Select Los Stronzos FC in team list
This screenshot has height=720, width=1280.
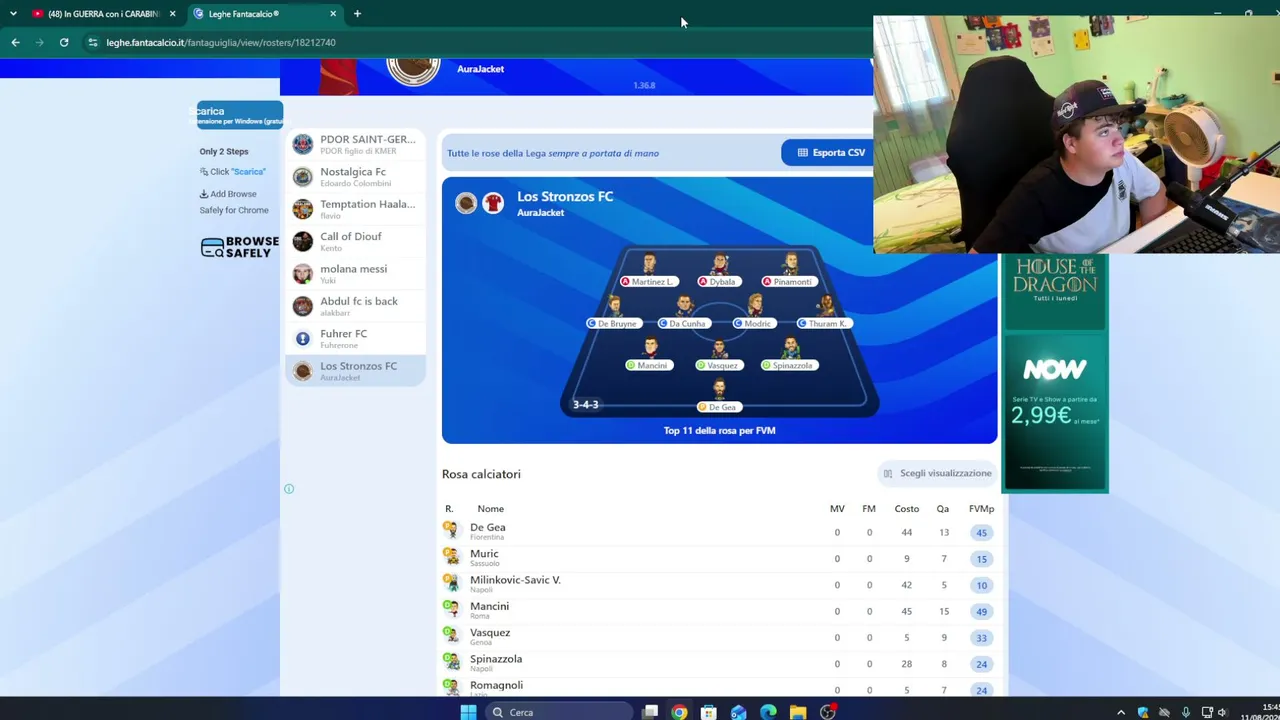(355, 371)
